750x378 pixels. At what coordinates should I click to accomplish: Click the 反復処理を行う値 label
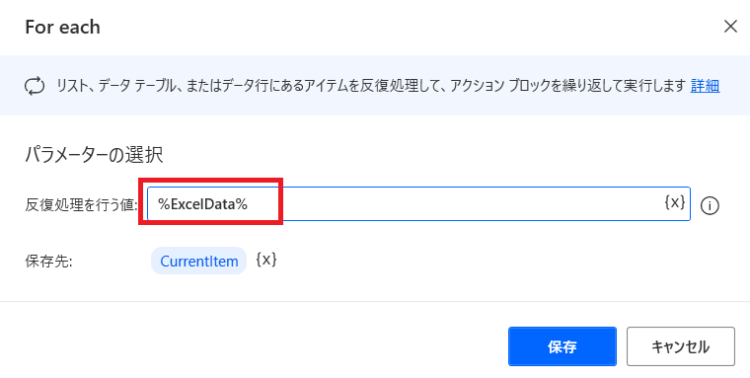(81, 206)
